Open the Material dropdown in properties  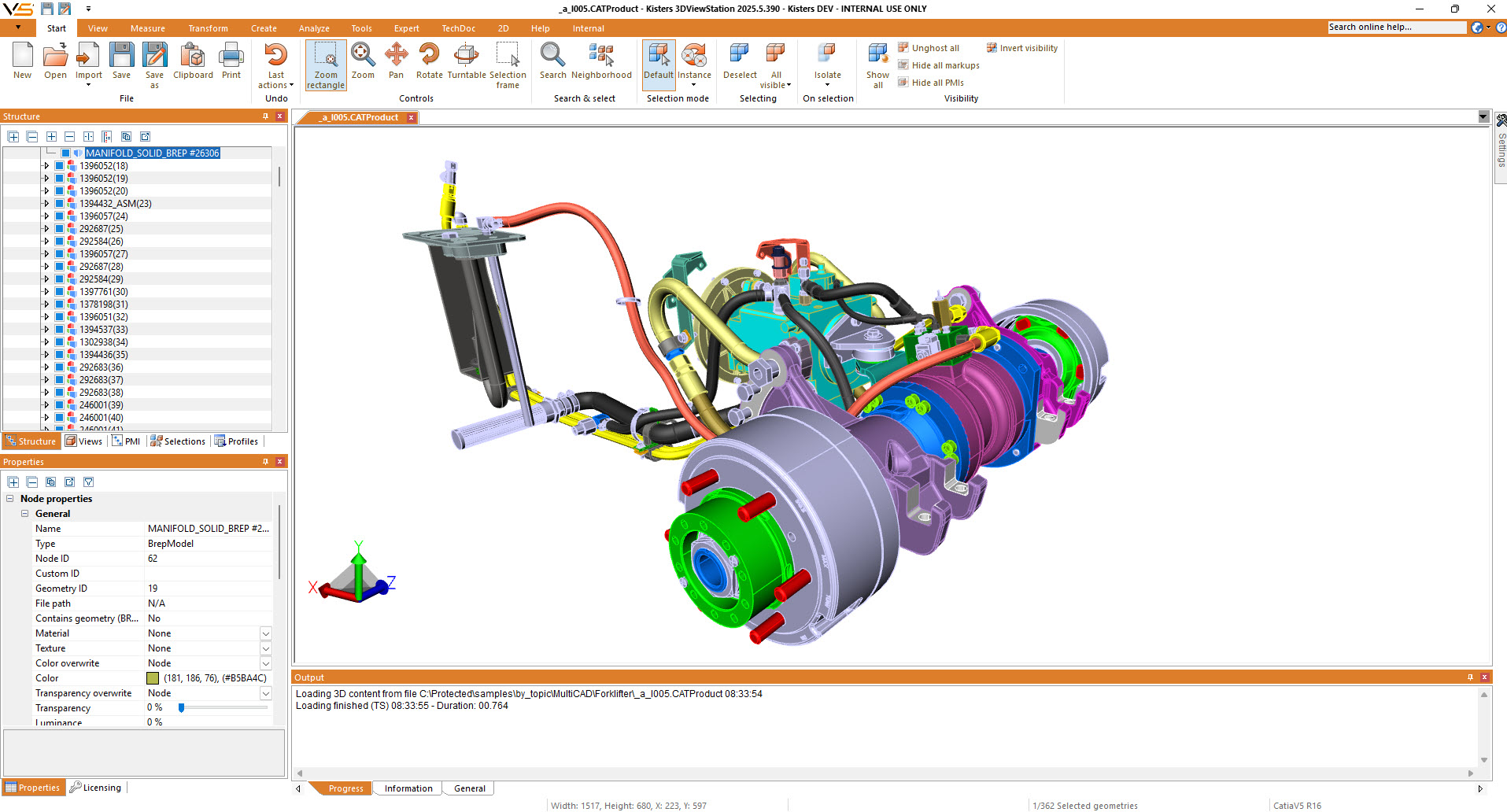[265, 633]
